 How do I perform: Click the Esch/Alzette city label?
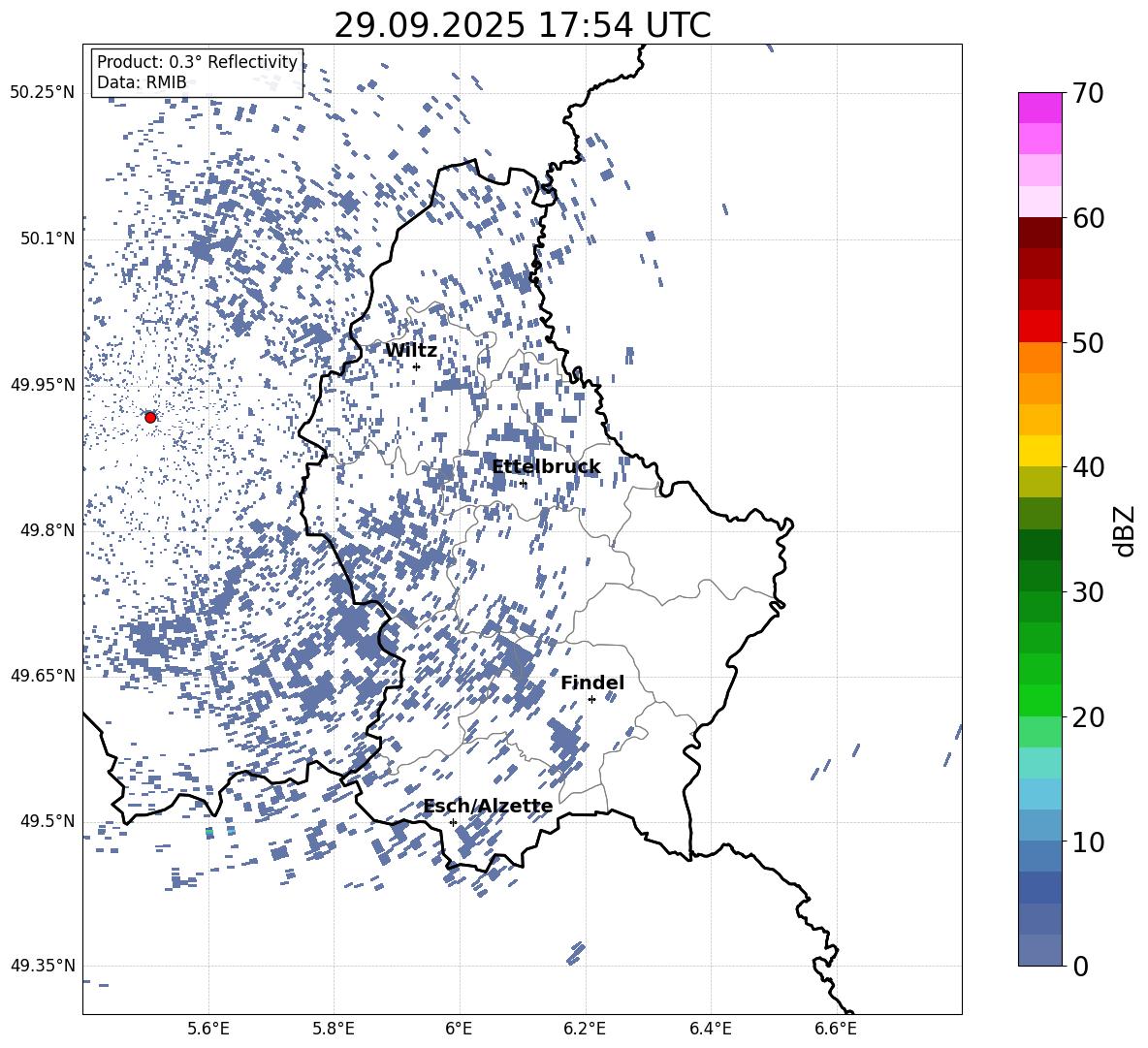pyautogui.click(x=488, y=807)
